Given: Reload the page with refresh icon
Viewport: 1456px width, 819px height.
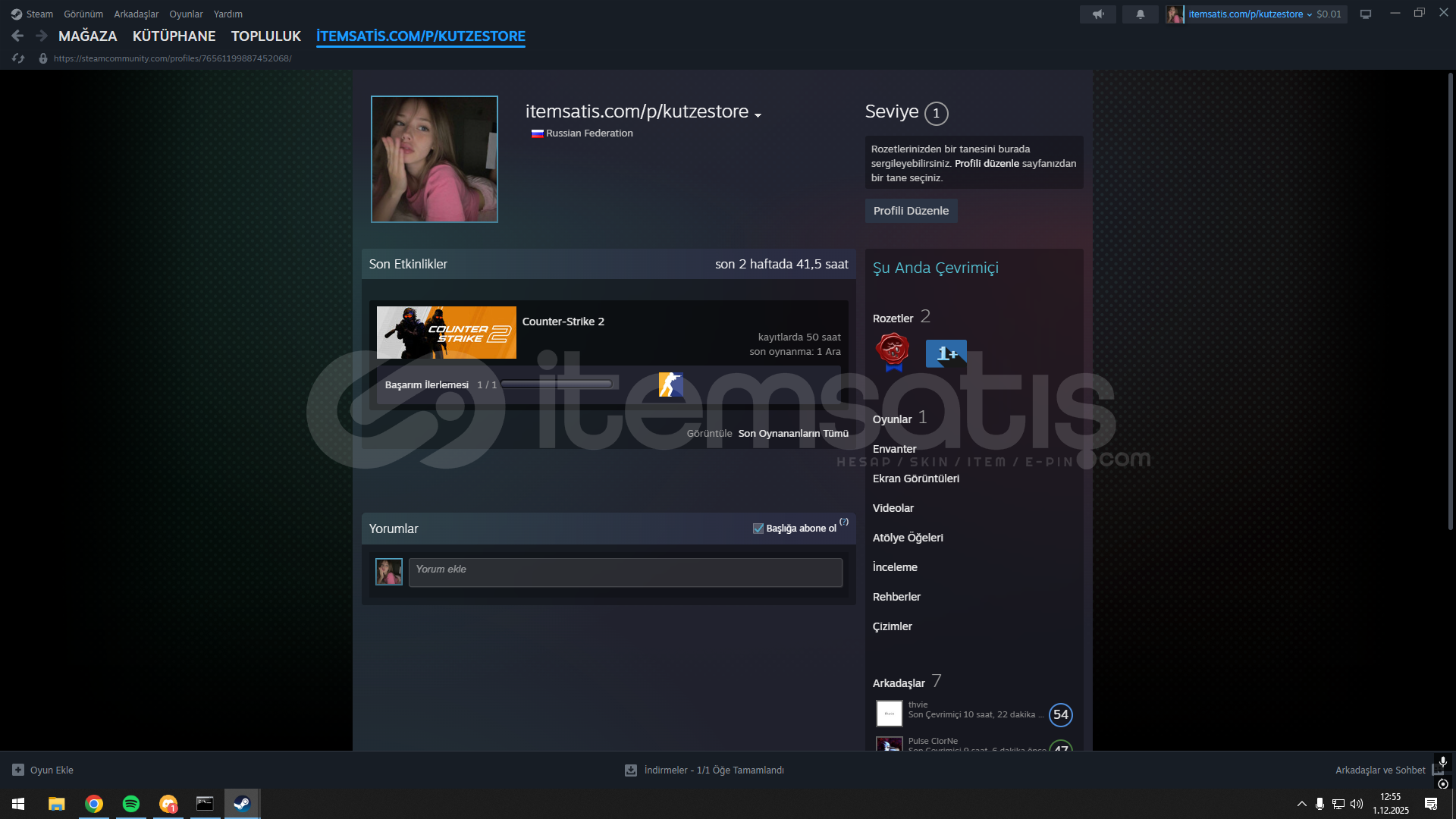Looking at the screenshot, I should [x=18, y=58].
